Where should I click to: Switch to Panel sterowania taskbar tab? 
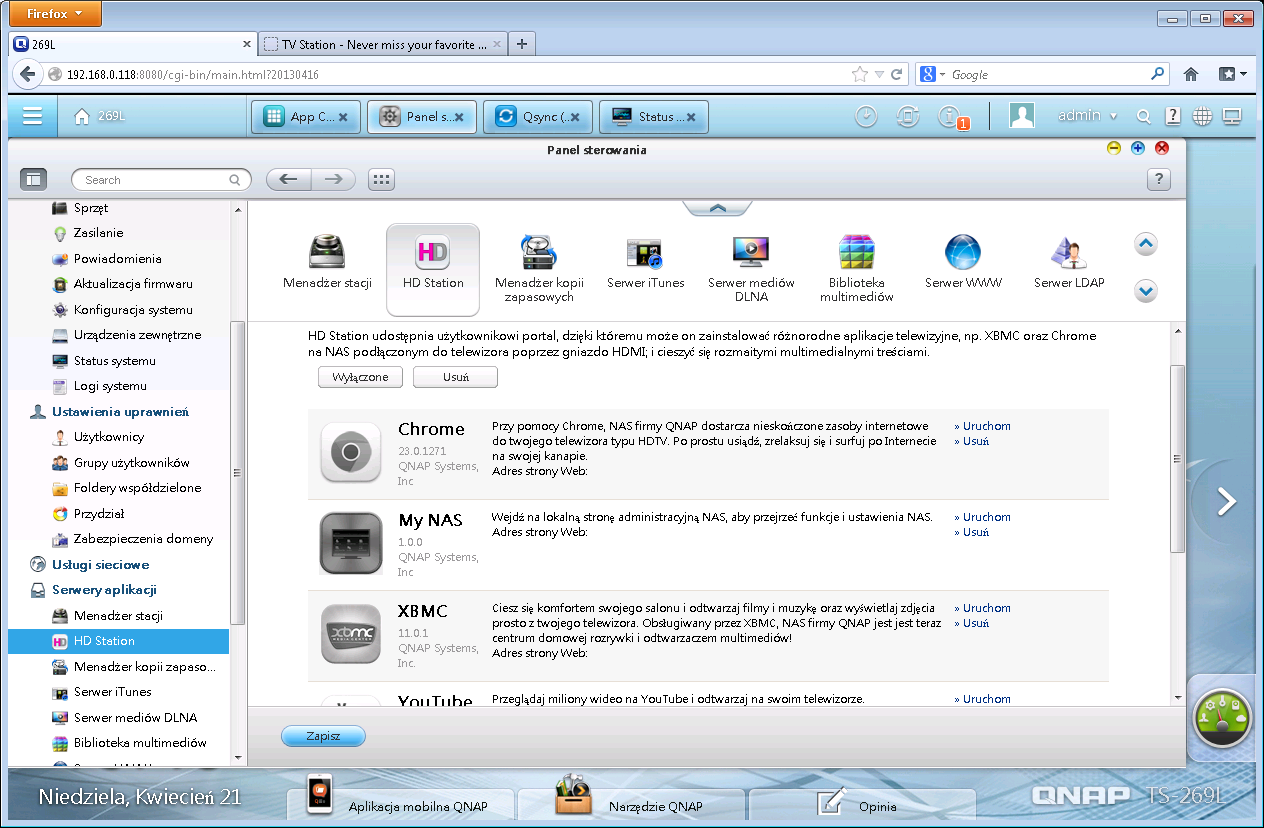[420, 116]
